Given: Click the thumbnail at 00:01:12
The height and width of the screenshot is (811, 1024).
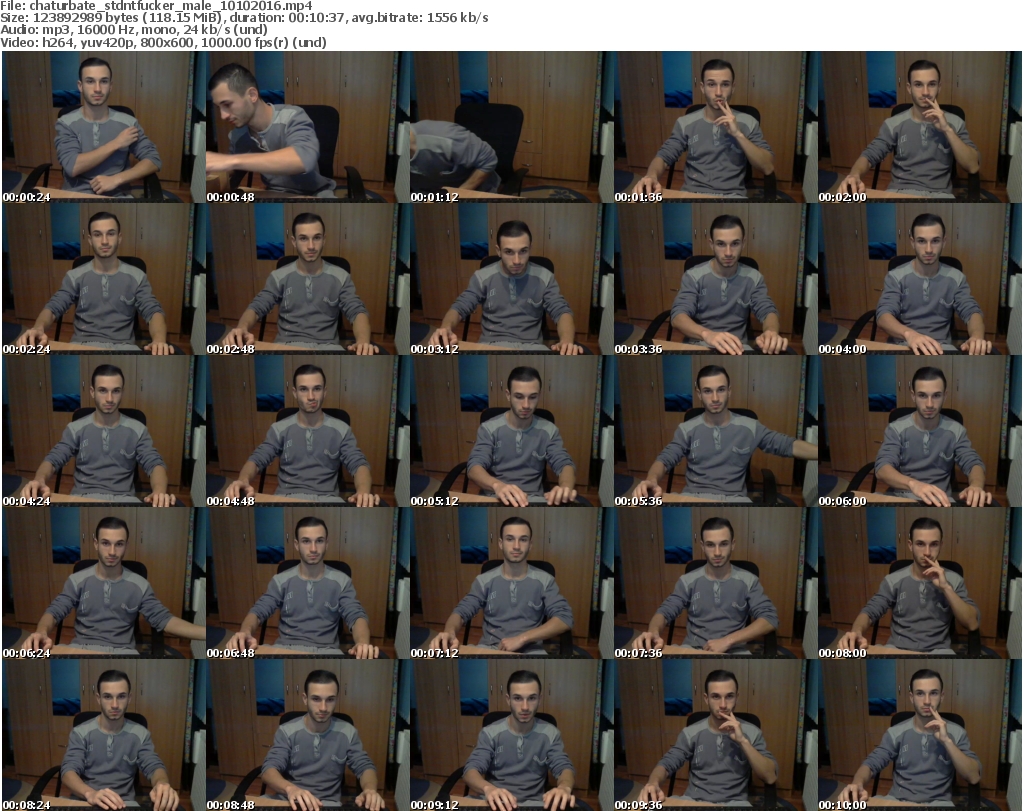Looking at the screenshot, I should tap(511, 127).
